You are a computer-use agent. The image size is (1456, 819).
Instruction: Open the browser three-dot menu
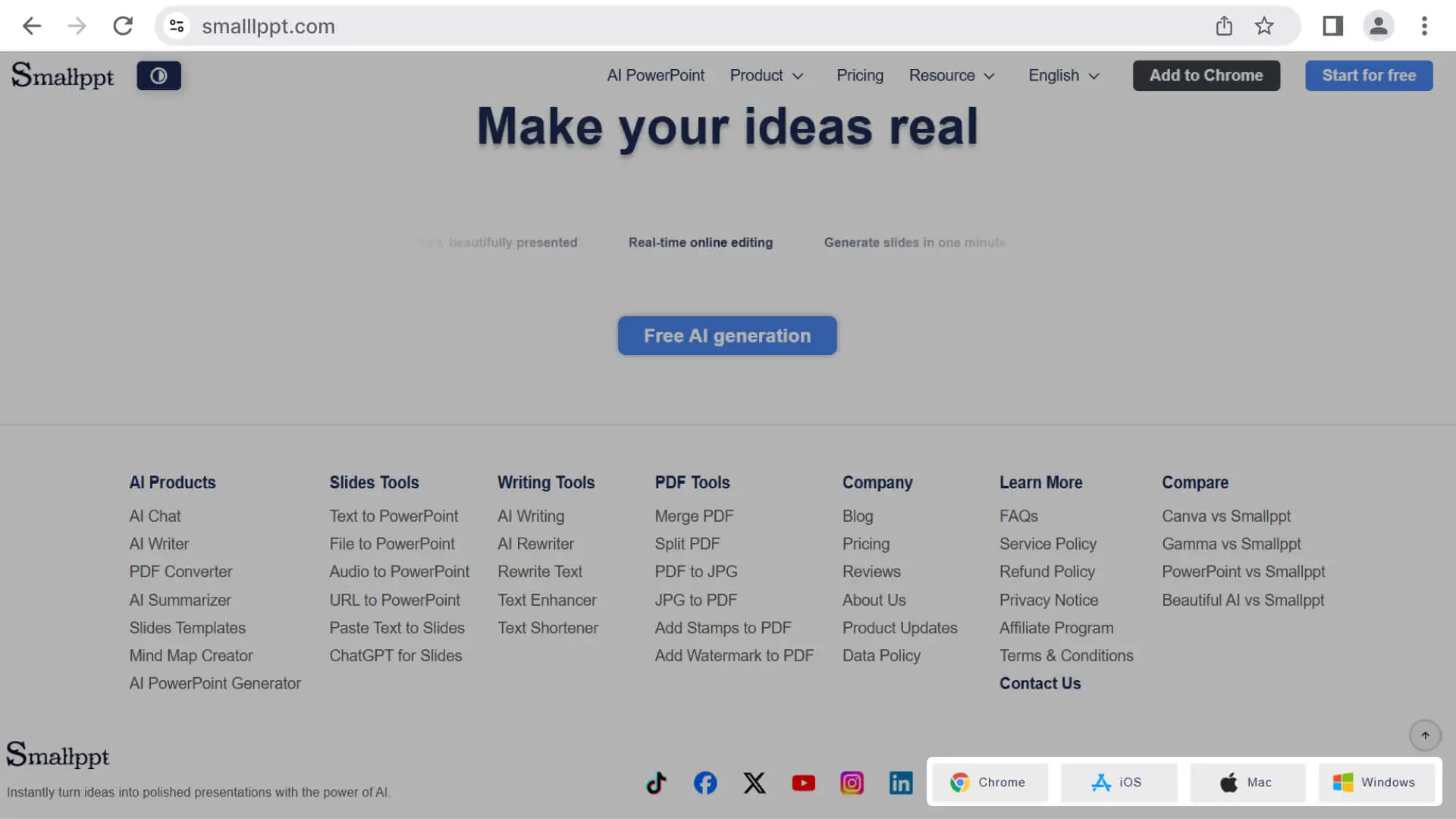point(1424,26)
